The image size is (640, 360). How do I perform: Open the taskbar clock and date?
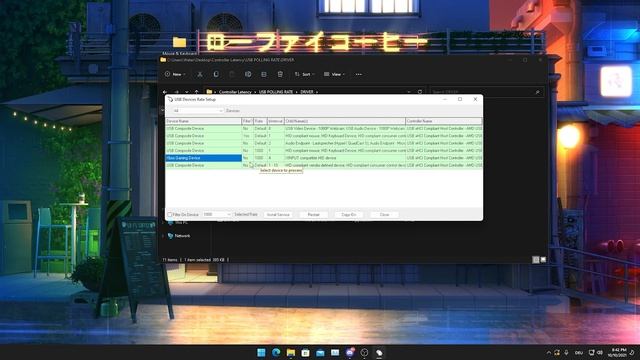coord(618,353)
